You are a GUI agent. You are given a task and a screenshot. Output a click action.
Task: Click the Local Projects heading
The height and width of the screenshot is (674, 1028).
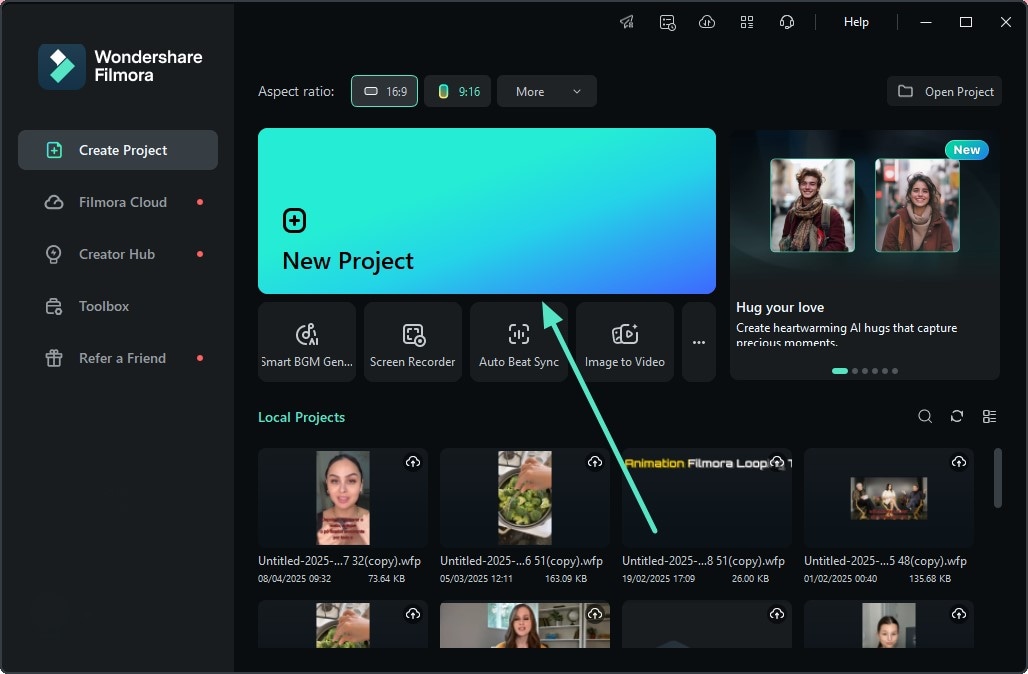[x=302, y=417]
